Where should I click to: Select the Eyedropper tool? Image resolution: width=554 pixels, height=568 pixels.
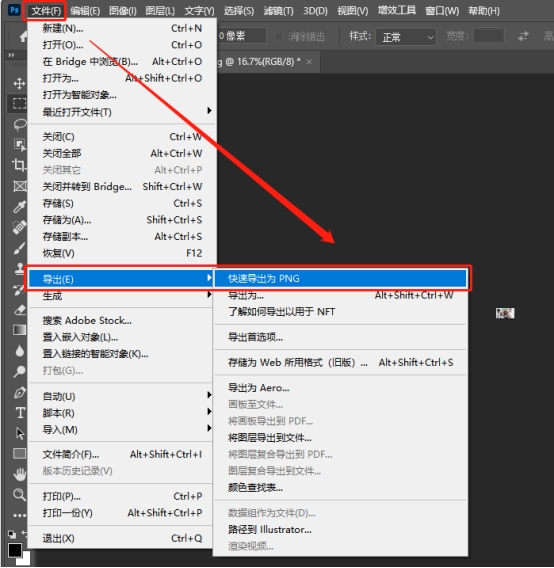click(x=19, y=206)
